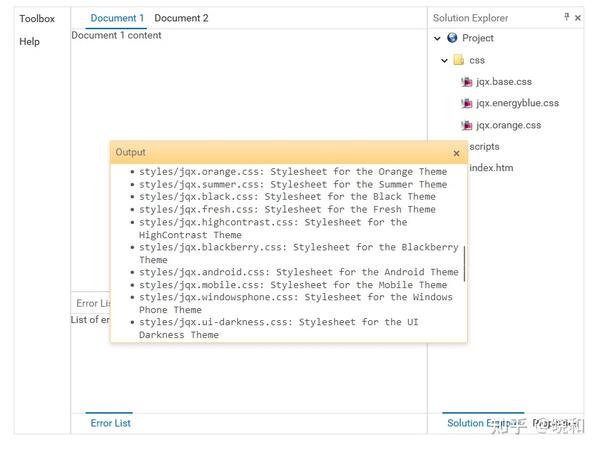Select the Document 1 tab
600x450 pixels.
coord(116,18)
